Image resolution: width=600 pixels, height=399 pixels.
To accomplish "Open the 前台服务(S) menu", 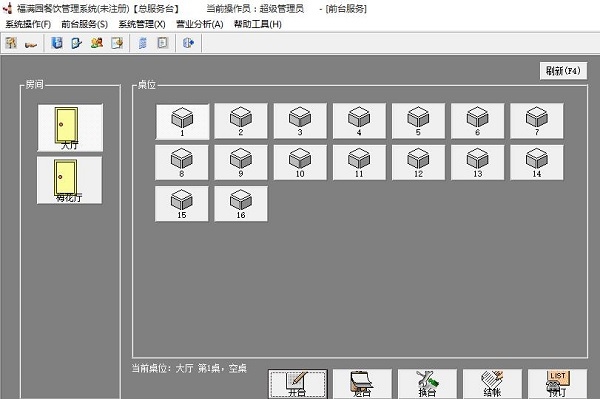I will 84,24.
